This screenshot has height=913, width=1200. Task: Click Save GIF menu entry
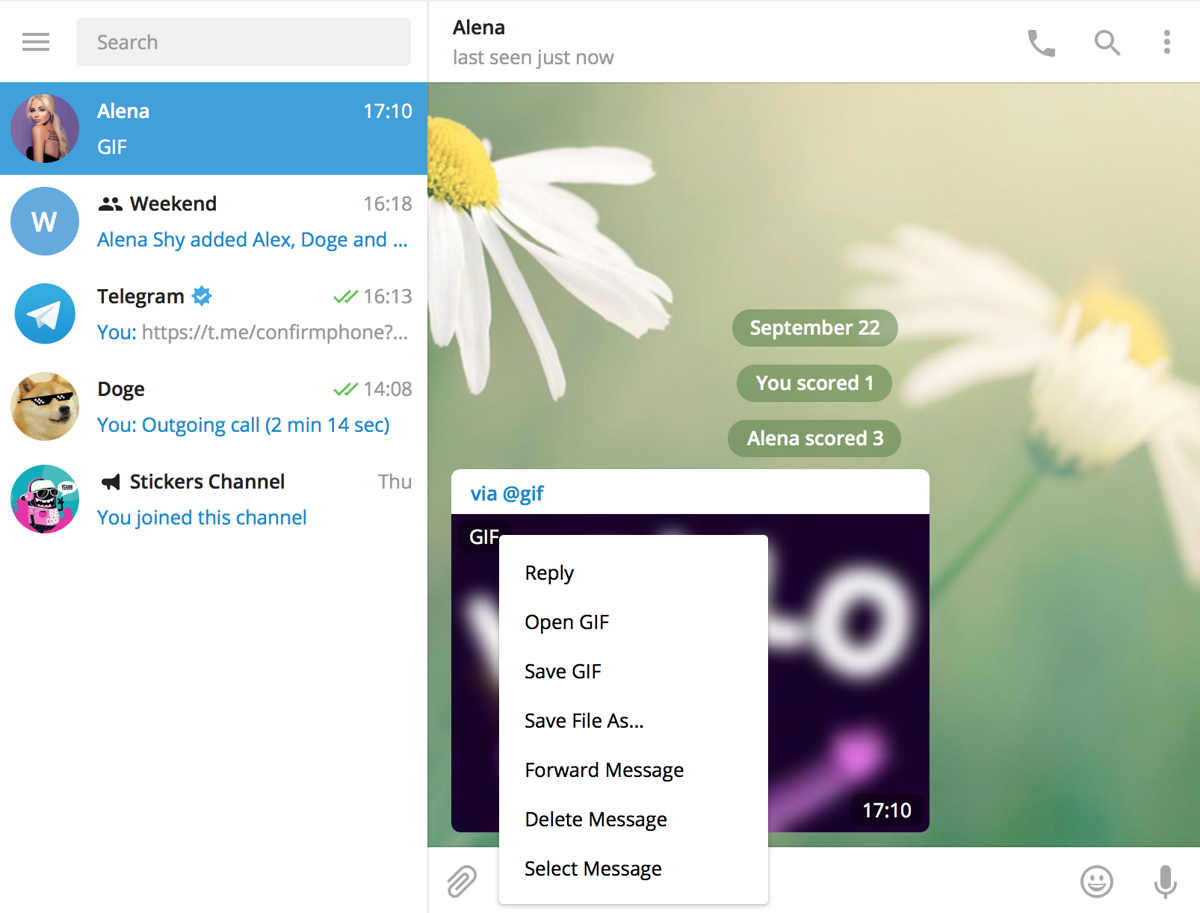coord(562,672)
